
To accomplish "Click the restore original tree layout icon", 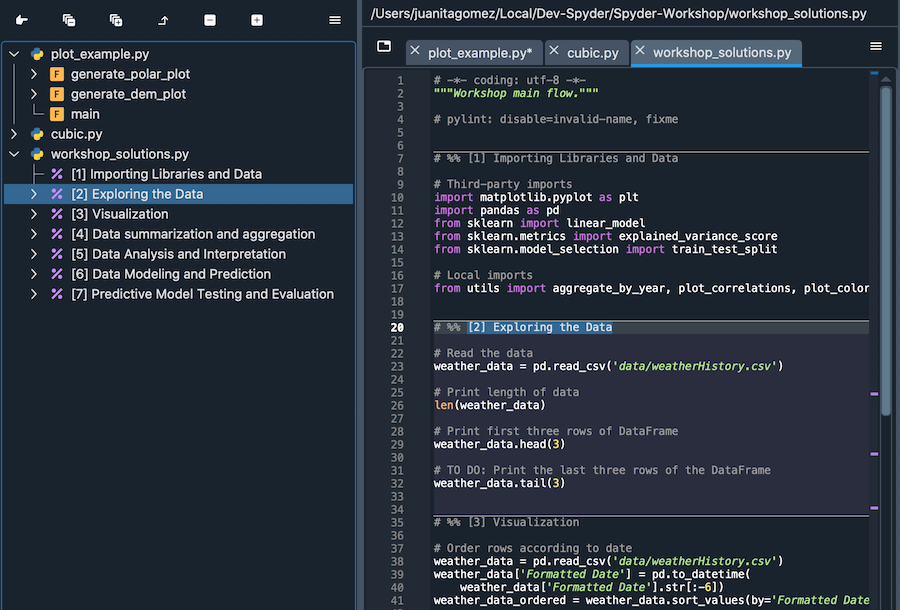I will (163, 19).
